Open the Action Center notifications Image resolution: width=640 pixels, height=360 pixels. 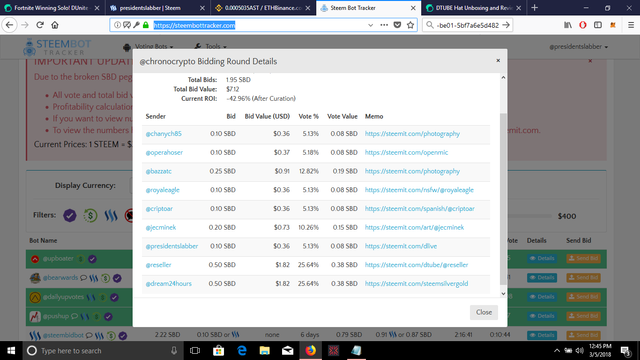[x=625, y=351]
